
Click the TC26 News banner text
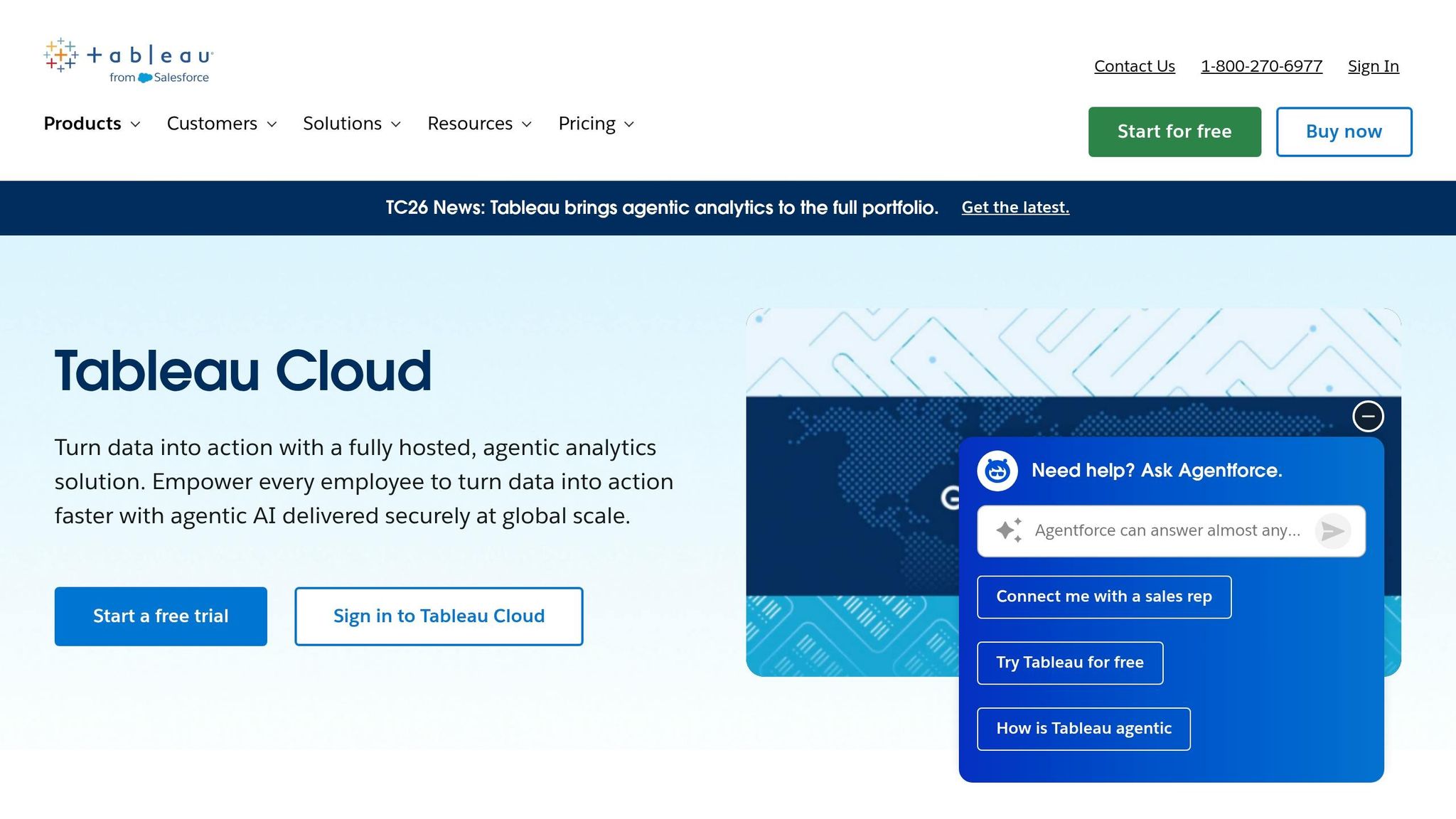(662, 208)
